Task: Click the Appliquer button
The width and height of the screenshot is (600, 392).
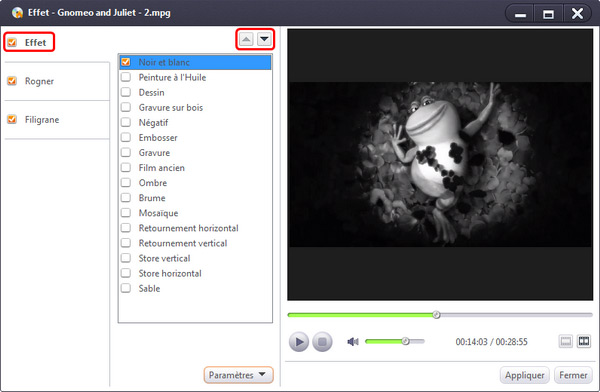Action: coord(525,375)
